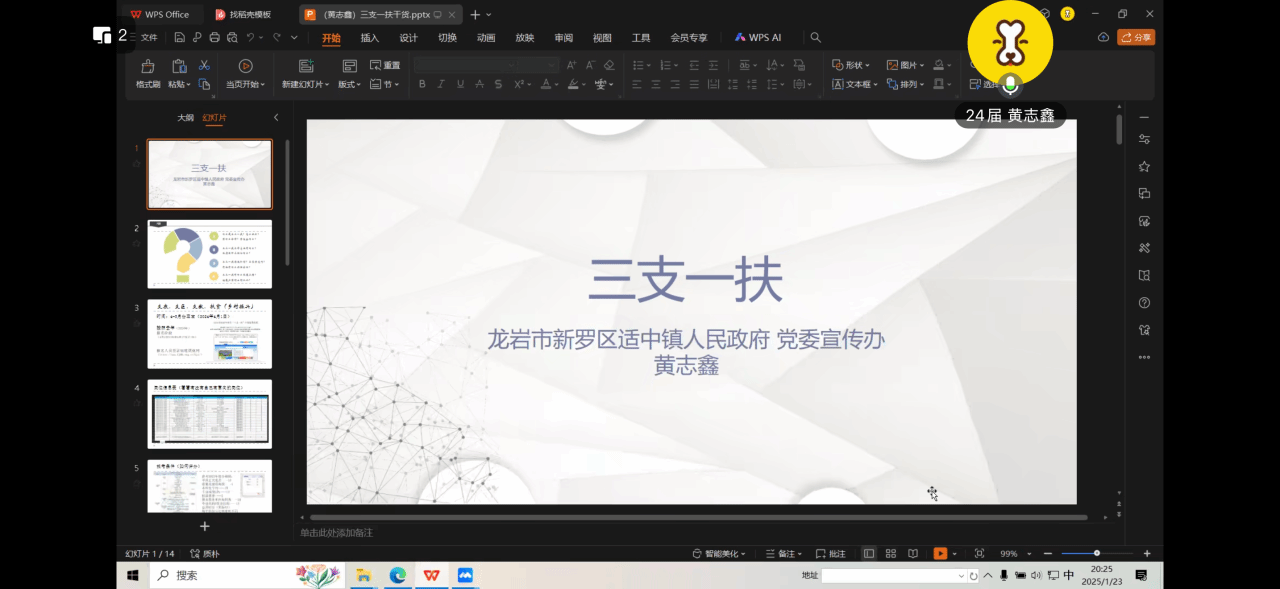
Task: Open WPS app from Windows taskbar
Action: coord(431,575)
